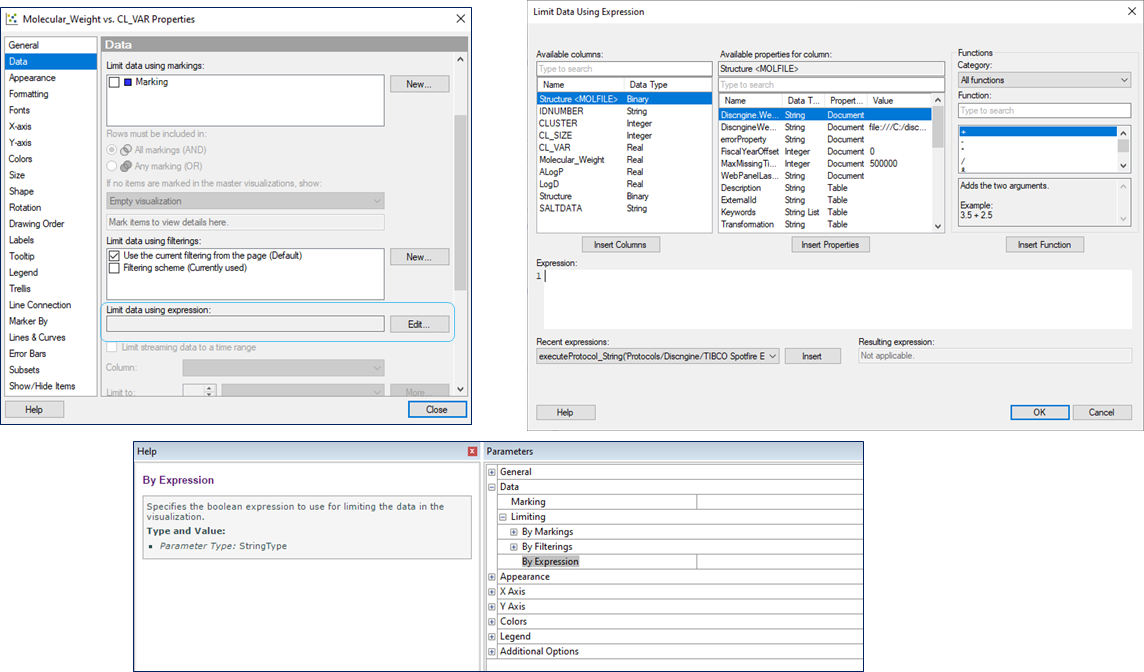Collapse the Data node in Parameters
This screenshot has height=672, width=1144.
click(492, 487)
